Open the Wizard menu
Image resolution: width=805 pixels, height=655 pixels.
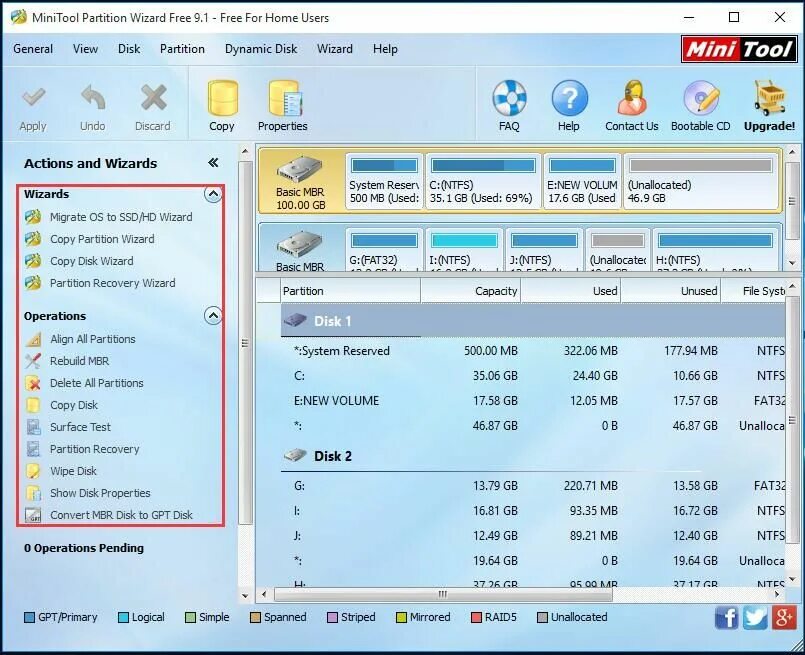coord(335,49)
